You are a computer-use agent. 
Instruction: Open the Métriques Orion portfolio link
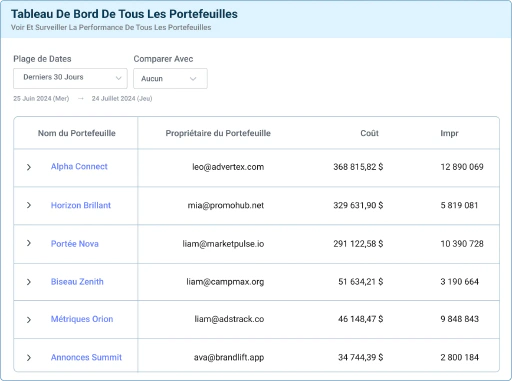tap(82, 319)
